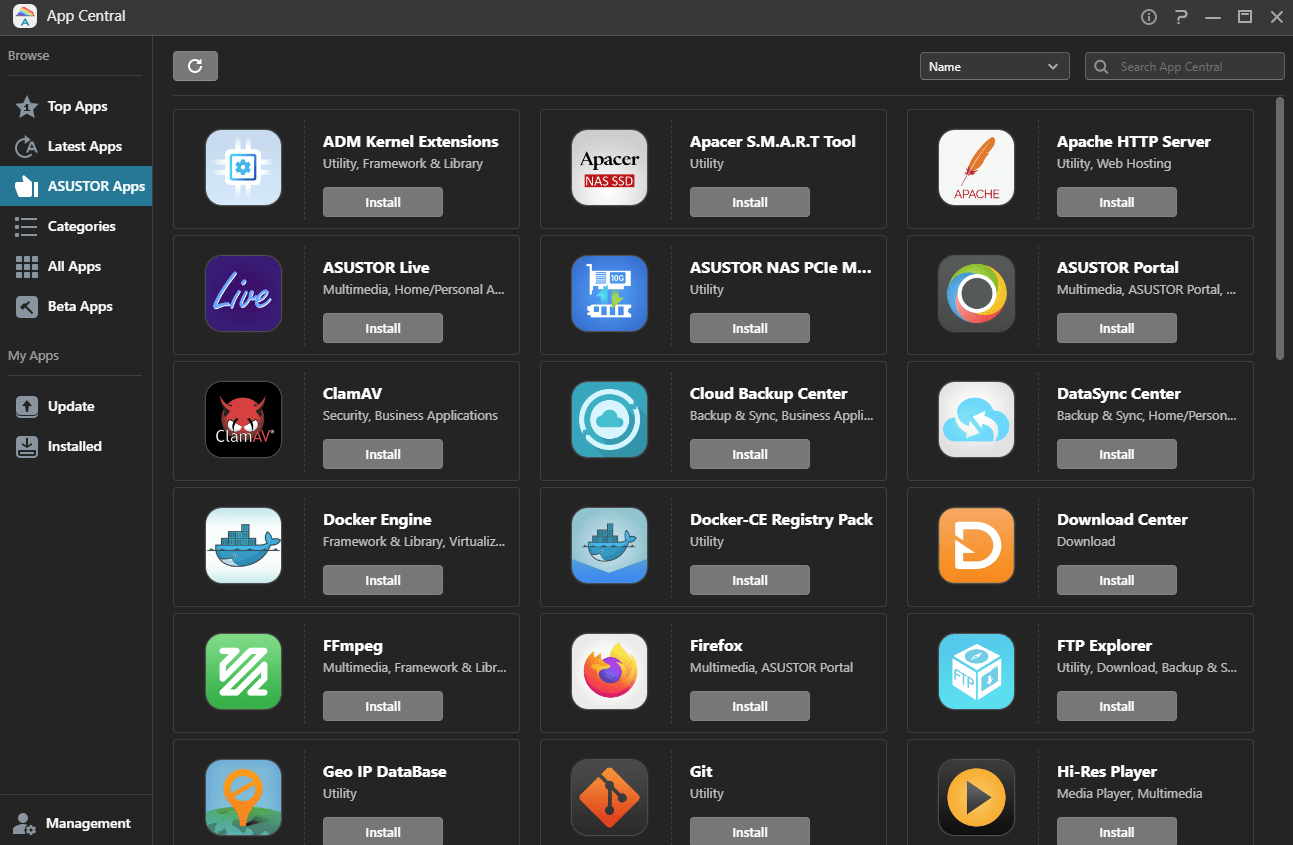Viewport: 1293px width, 845px height.
Task: Install ASUSTOR Portal
Action: click(1117, 328)
